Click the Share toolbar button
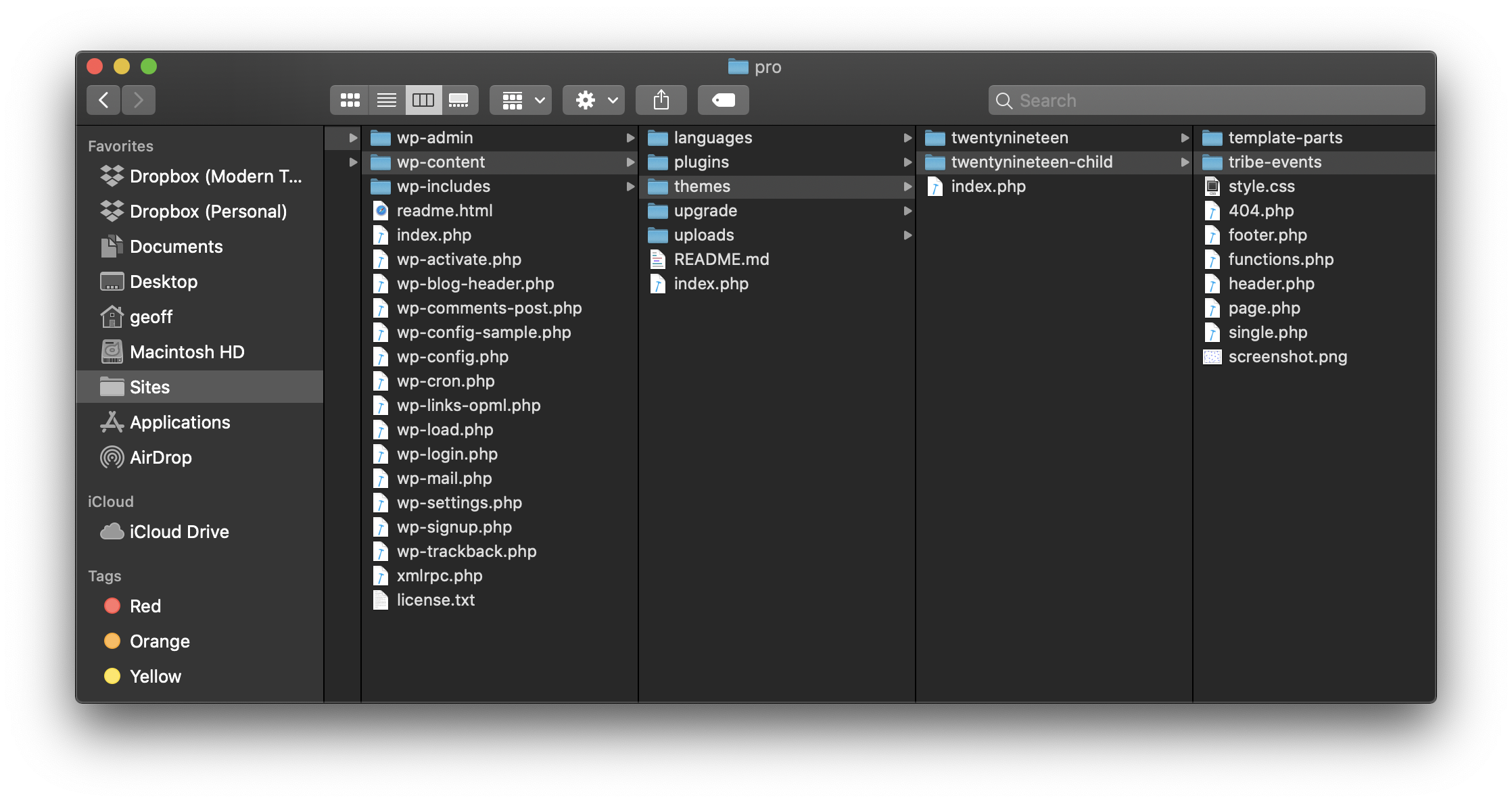Screen dimensions: 1512x803 [x=661, y=100]
